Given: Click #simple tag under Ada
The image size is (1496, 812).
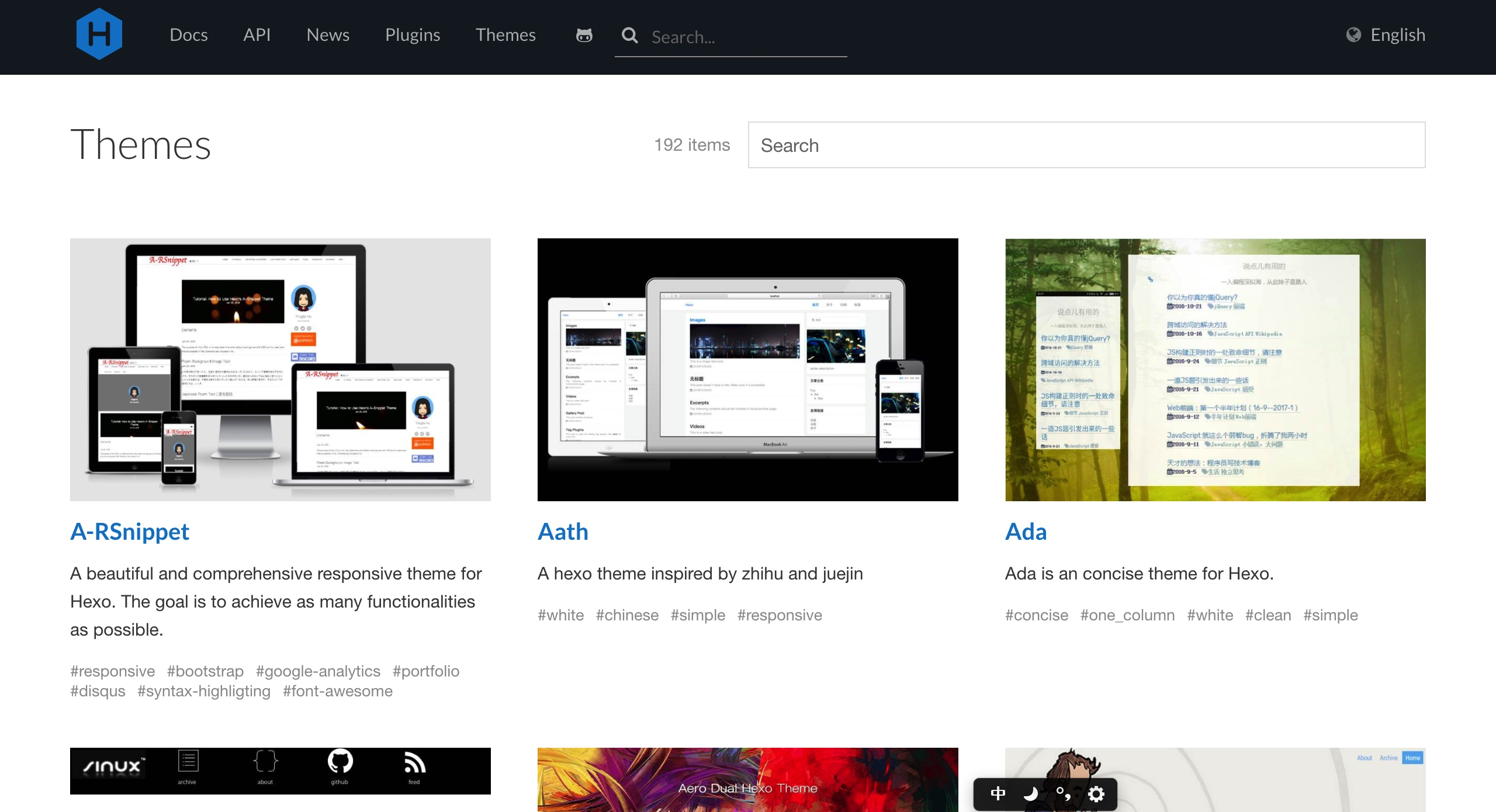Looking at the screenshot, I should point(1331,615).
